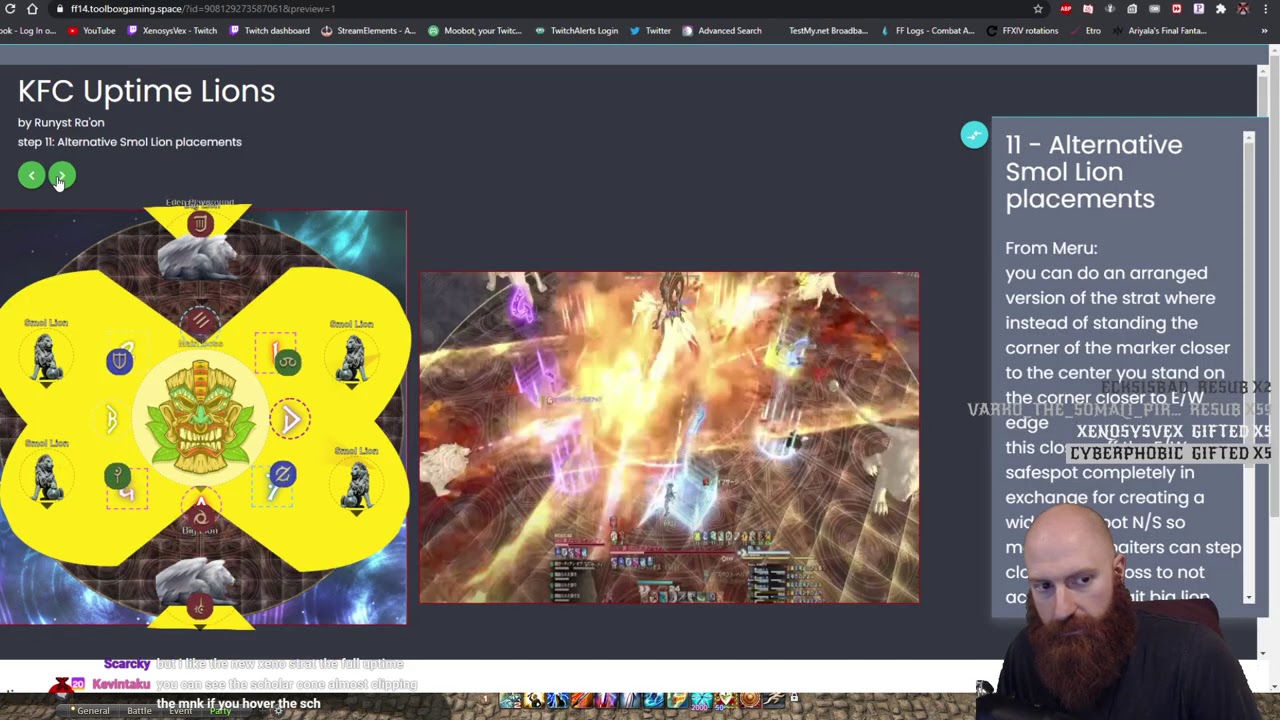
Task: Select Battle chat tab in game
Action: [139, 711]
